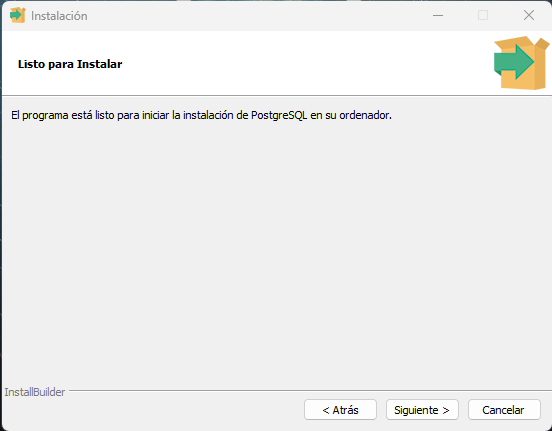The width and height of the screenshot is (552, 431).
Task: Click the large package box logo in header
Action: click(522, 63)
